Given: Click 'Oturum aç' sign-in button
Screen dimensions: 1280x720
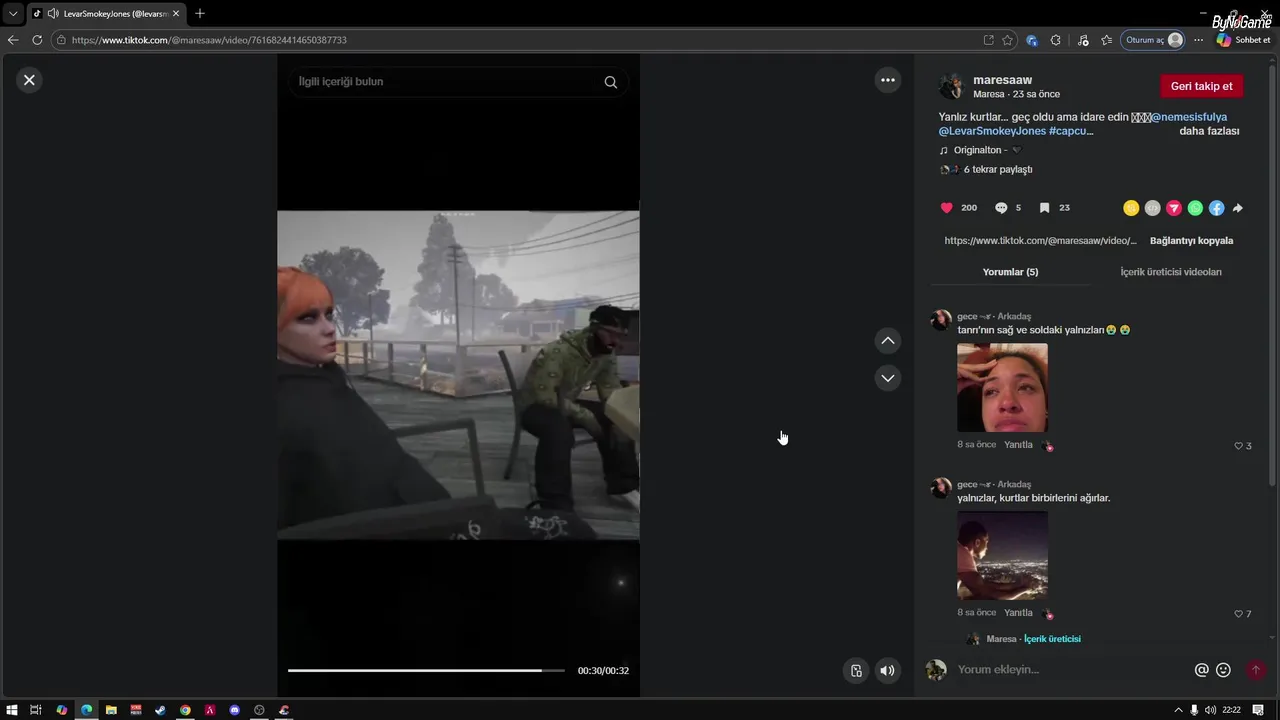Looking at the screenshot, I should 1154,40.
